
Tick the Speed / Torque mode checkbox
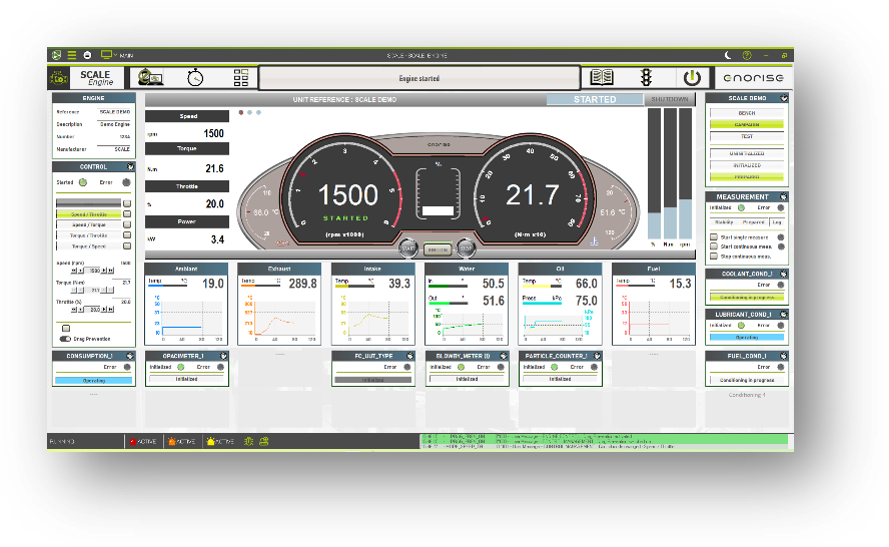click(127, 224)
